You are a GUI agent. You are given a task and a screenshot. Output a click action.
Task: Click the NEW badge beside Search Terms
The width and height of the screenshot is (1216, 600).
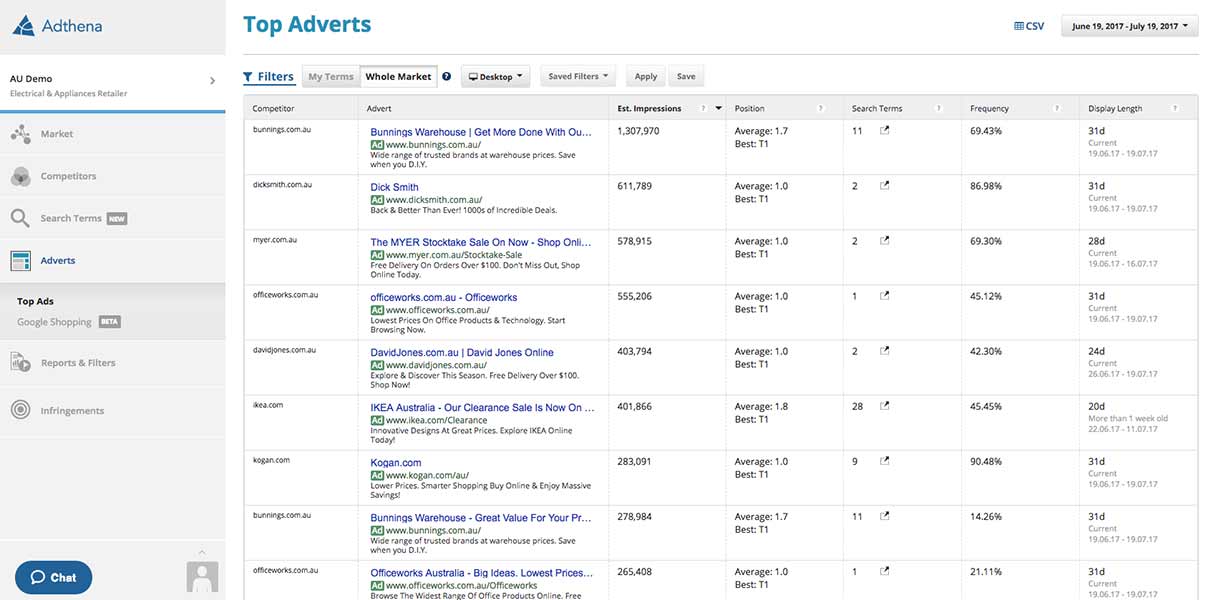(x=117, y=218)
